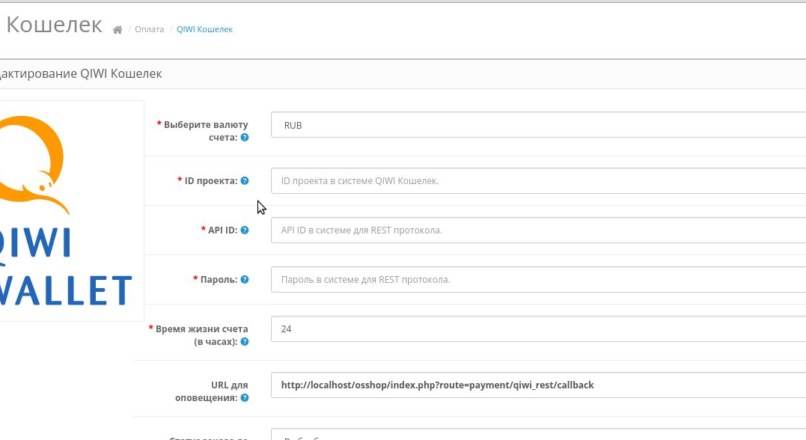The width and height of the screenshot is (806, 440).
Task: Focus the Пароль input field
Action: pos(538,279)
